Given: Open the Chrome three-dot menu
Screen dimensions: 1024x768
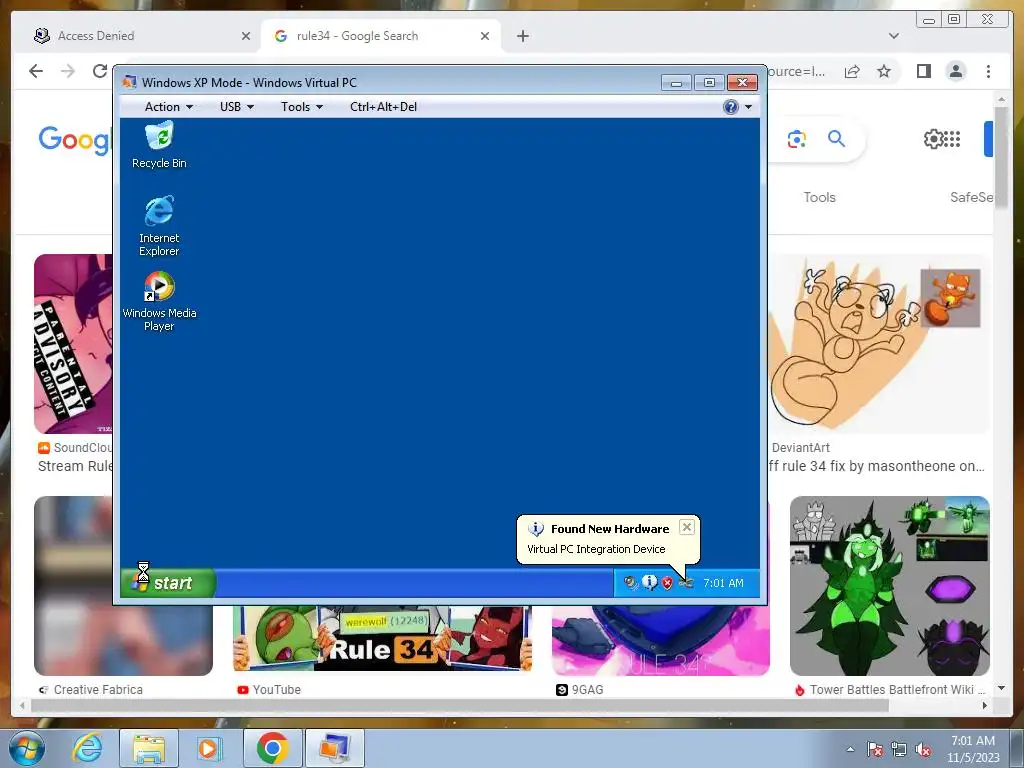Looking at the screenshot, I should (x=988, y=71).
